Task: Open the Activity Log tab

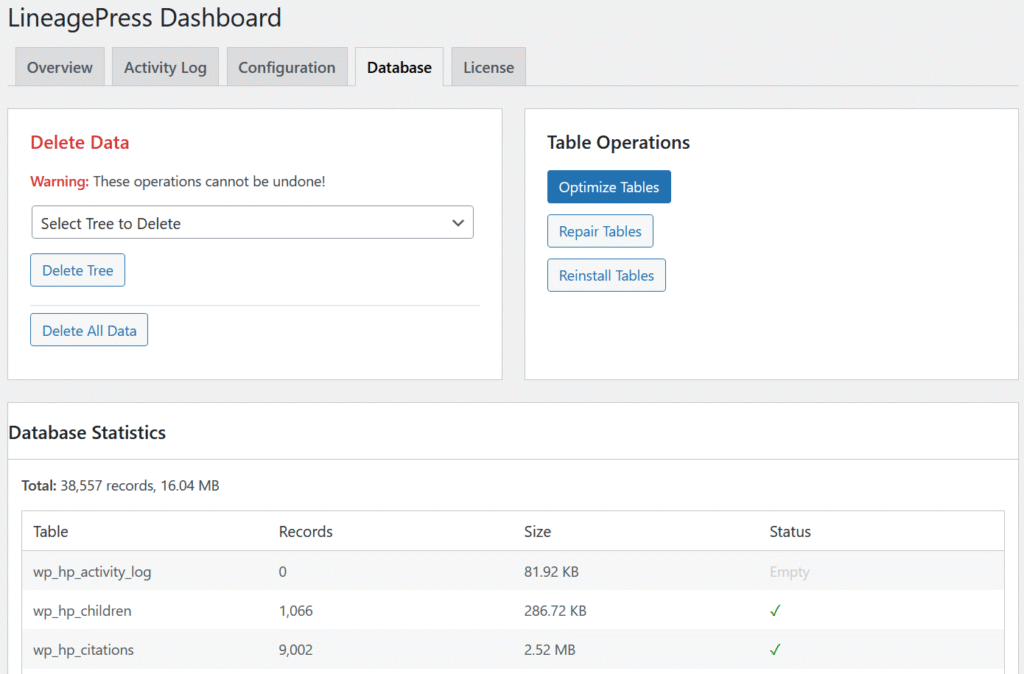Action: [x=165, y=68]
